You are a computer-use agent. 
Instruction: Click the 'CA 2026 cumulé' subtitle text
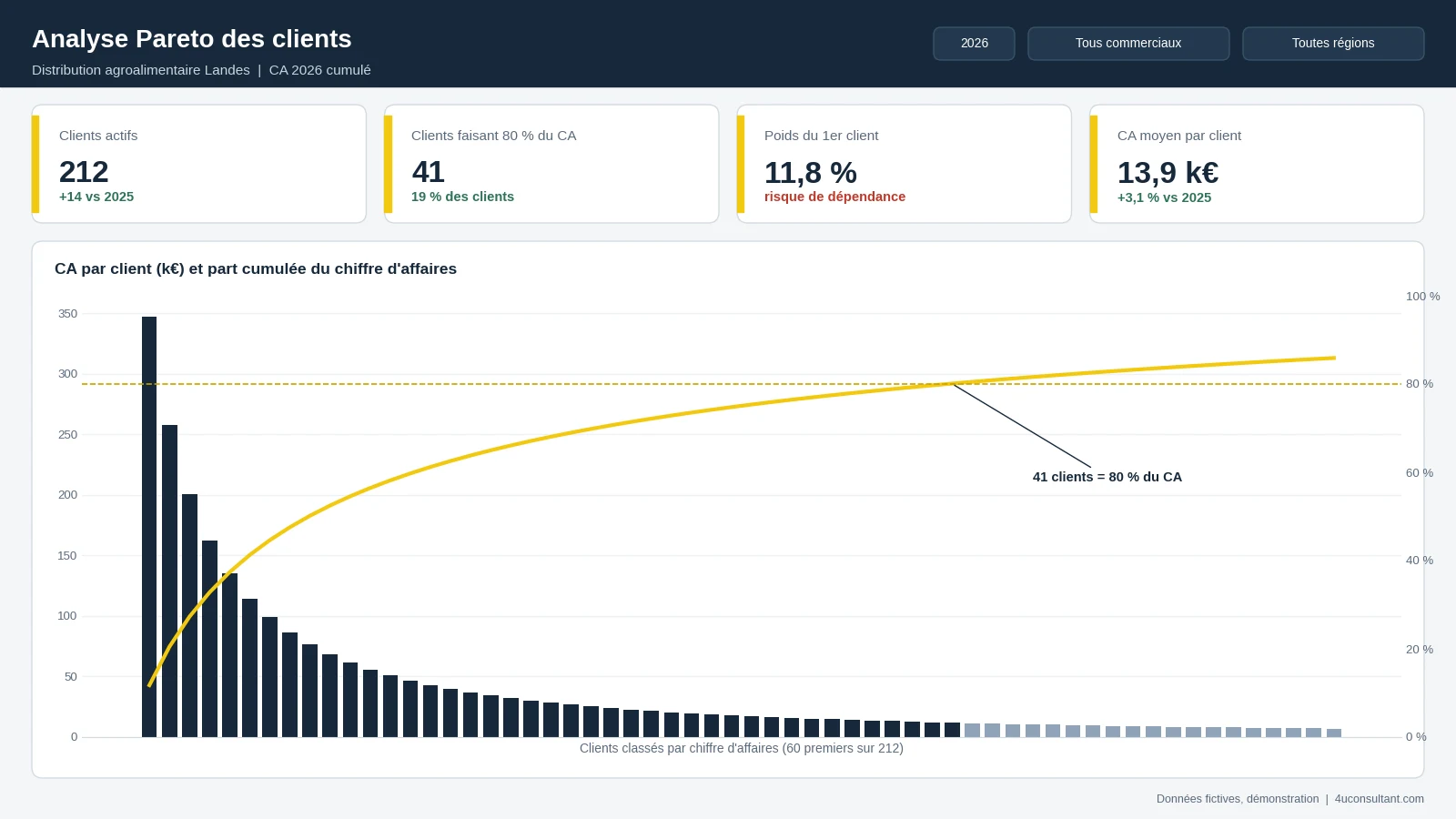(x=320, y=70)
